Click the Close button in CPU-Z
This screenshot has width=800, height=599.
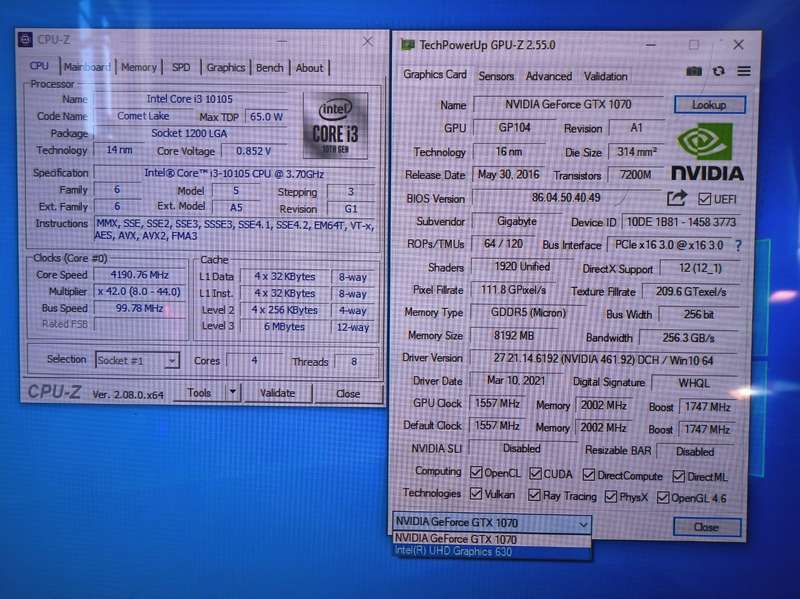[x=348, y=393]
